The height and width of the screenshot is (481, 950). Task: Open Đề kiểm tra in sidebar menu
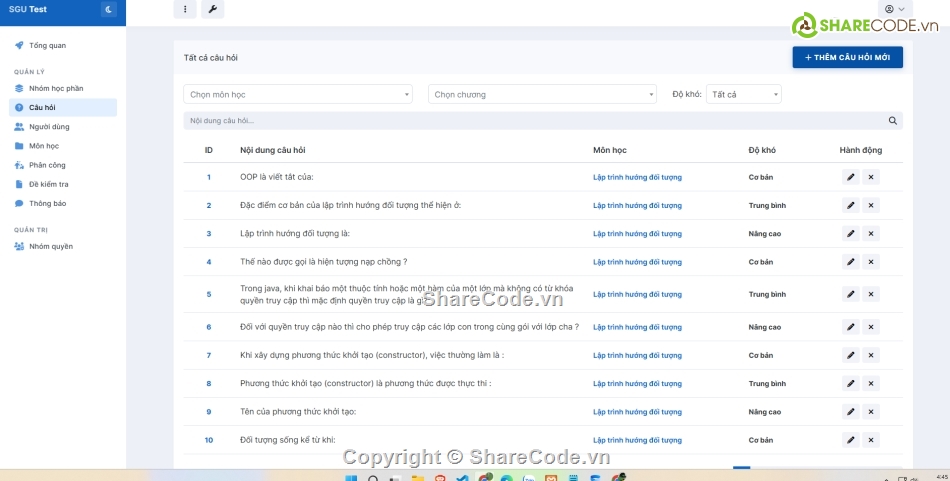(48, 184)
